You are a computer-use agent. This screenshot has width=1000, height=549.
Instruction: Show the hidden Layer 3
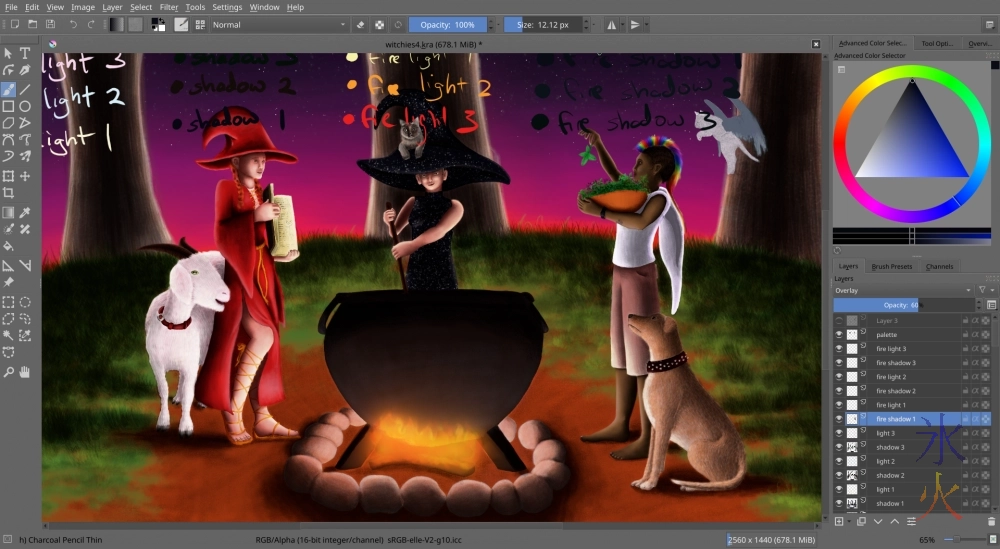tap(839, 320)
